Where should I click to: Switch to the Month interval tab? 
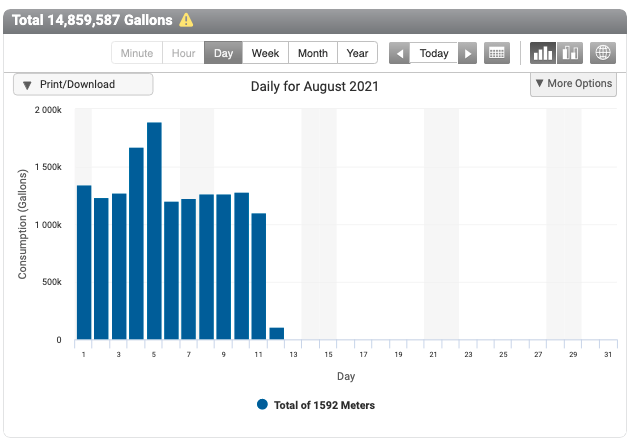tap(312, 53)
